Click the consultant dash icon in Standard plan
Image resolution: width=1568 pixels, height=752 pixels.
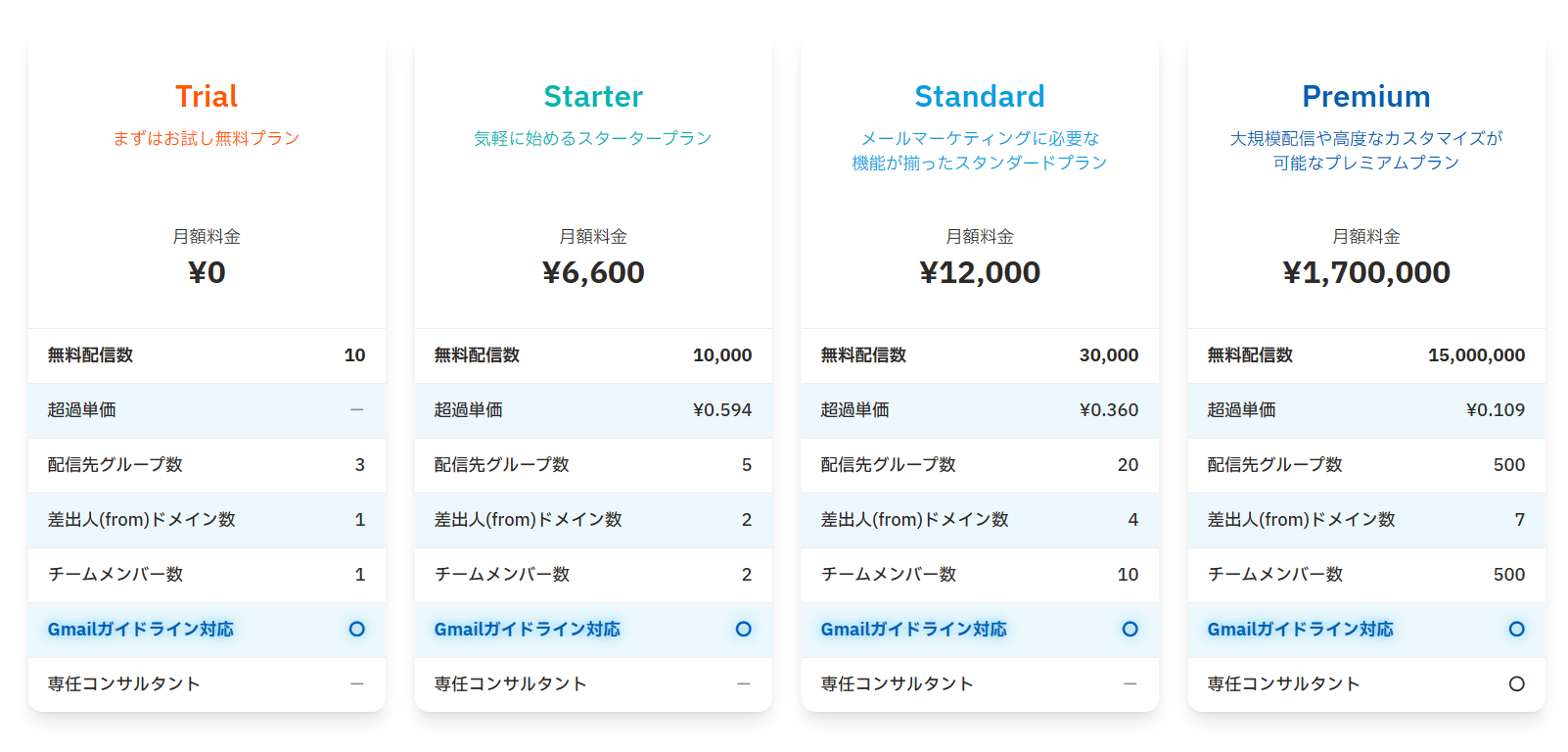pos(1130,684)
